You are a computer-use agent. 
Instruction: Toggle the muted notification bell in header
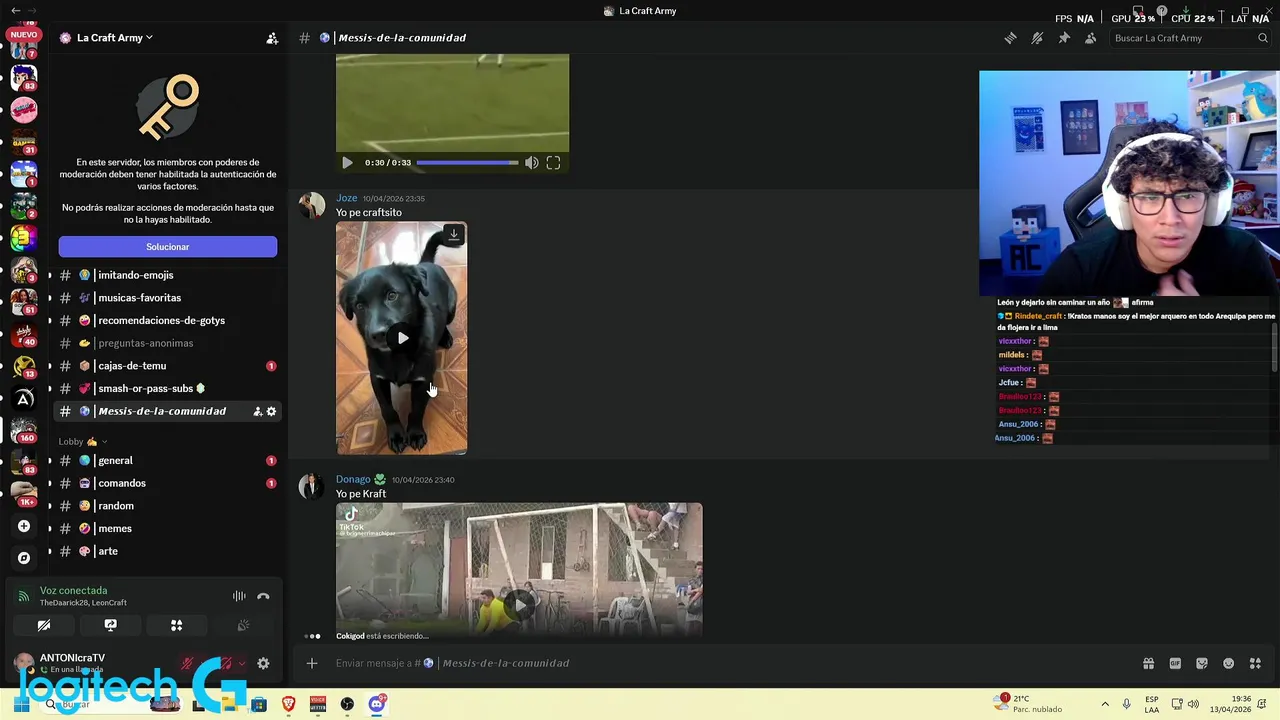tap(1037, 38)
